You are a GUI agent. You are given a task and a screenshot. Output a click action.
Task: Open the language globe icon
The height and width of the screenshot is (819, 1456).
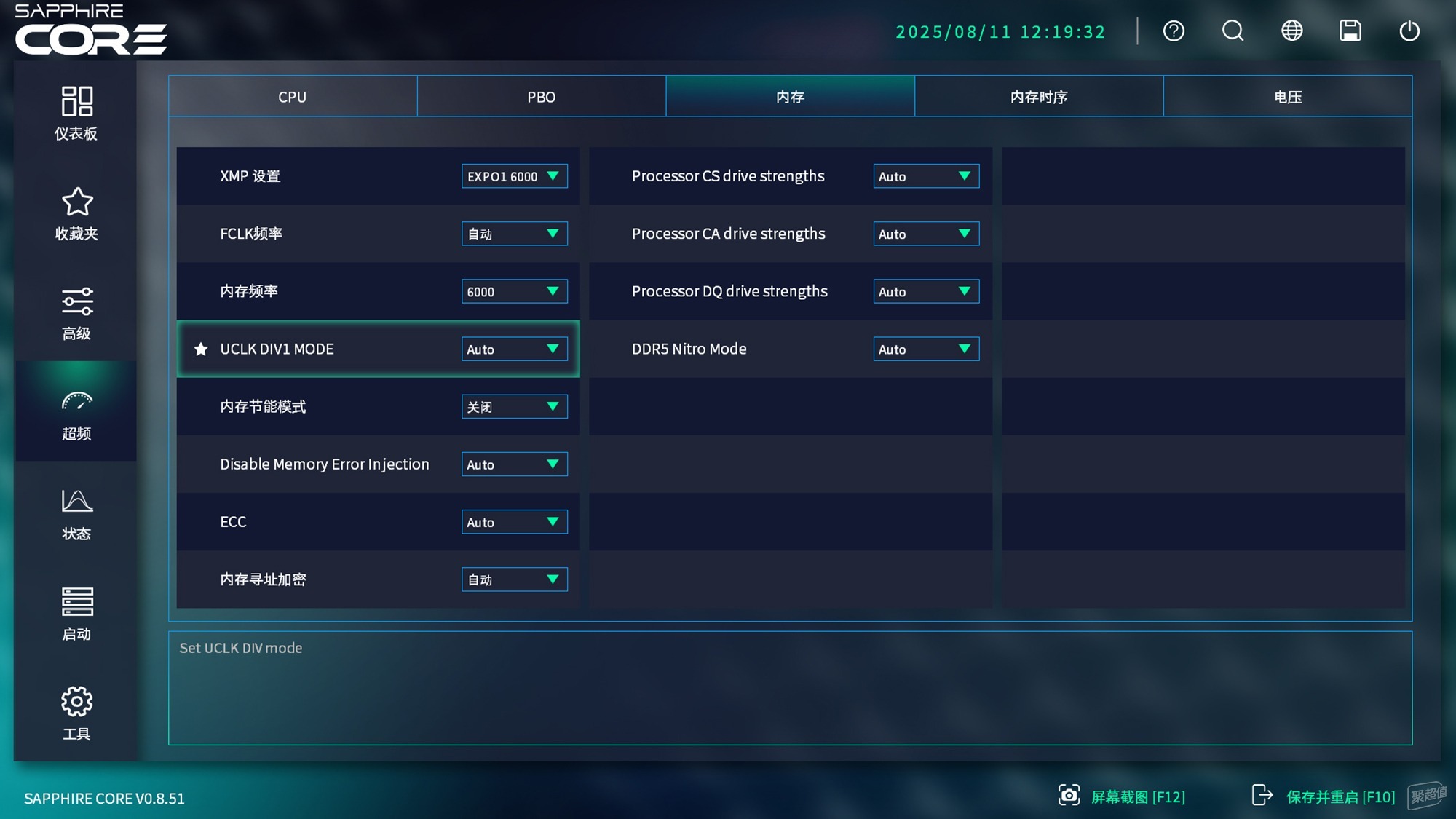(x=1291, y=31)
